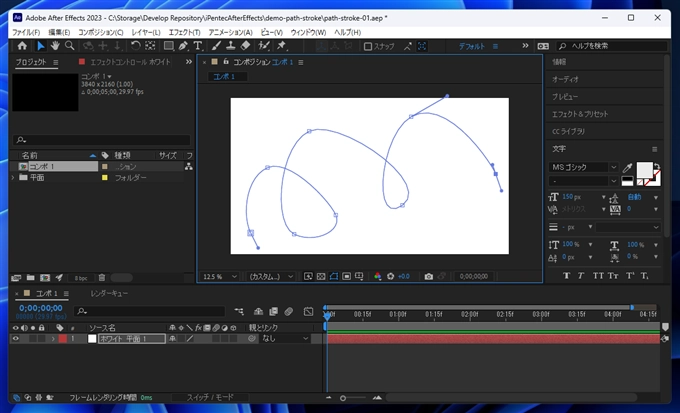Click the Home icon in toolbar

click(x=22, y=46)
